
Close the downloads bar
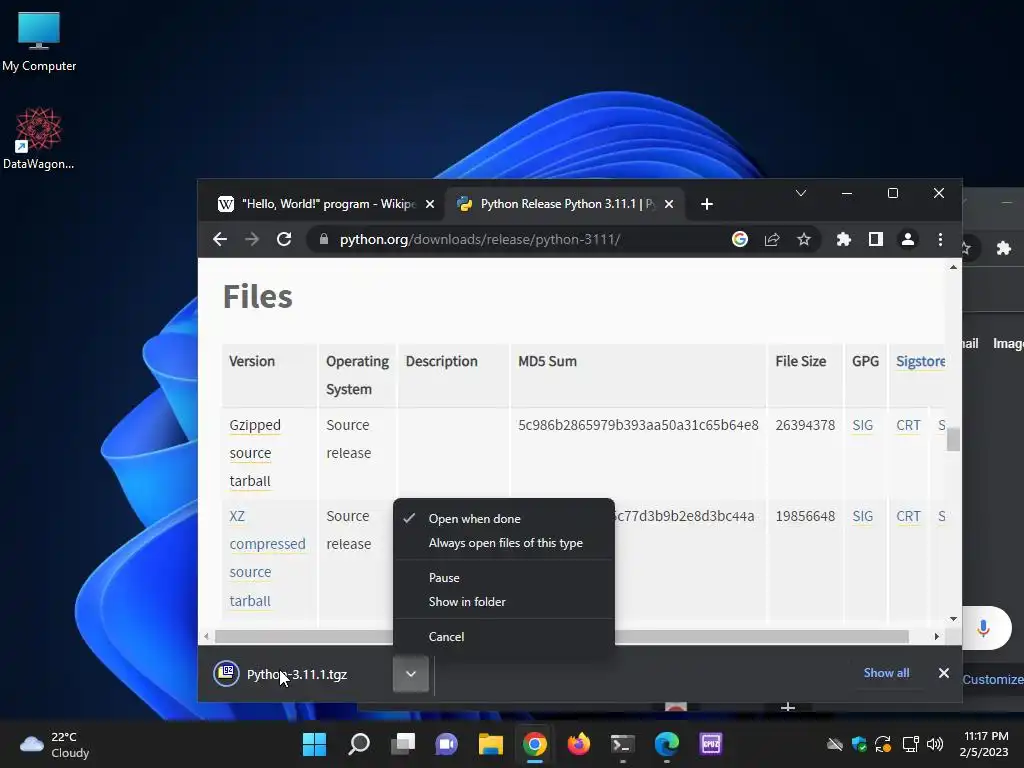click(x=944, y=673)
